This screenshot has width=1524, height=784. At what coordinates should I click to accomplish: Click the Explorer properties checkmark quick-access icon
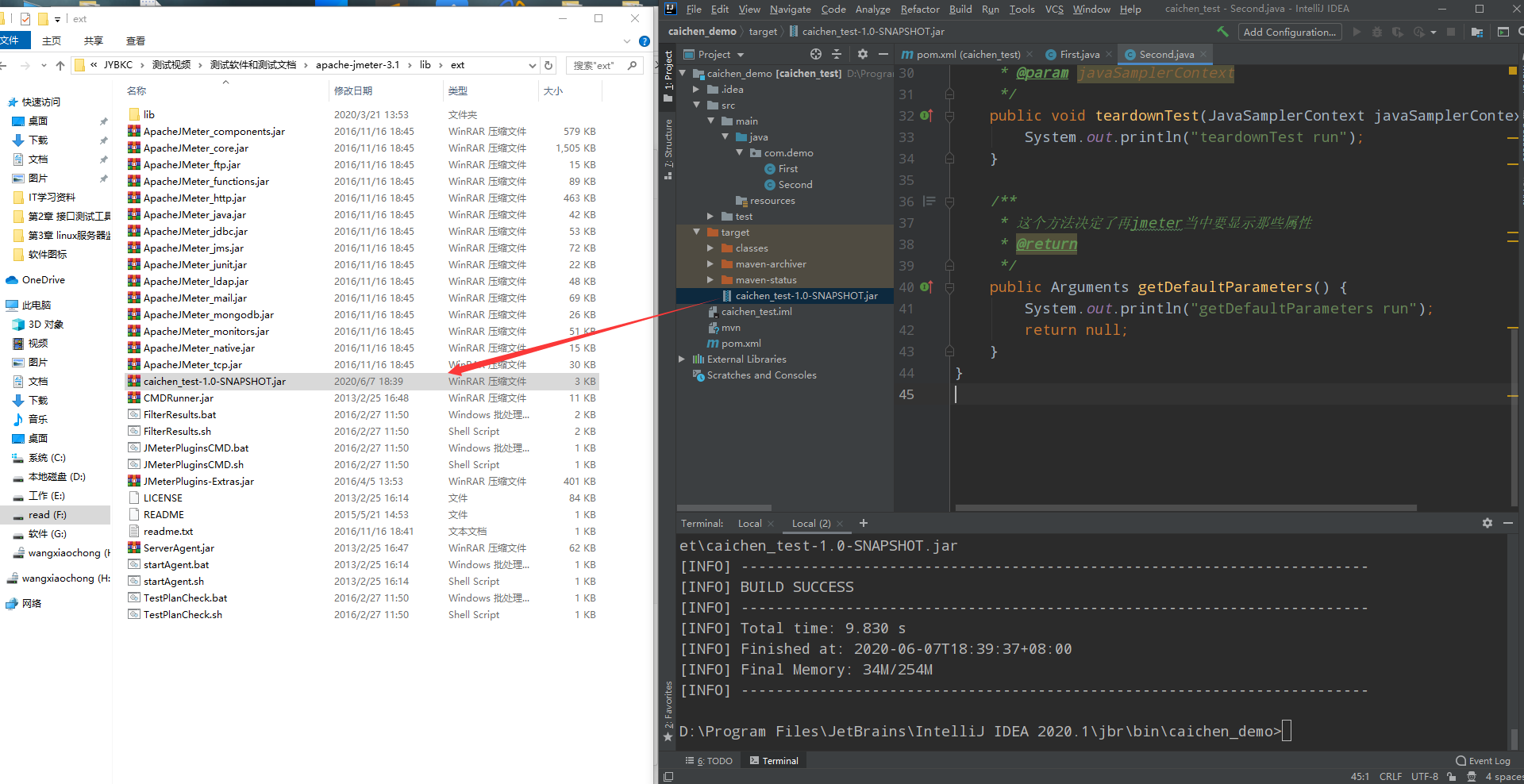click(25, 19)
